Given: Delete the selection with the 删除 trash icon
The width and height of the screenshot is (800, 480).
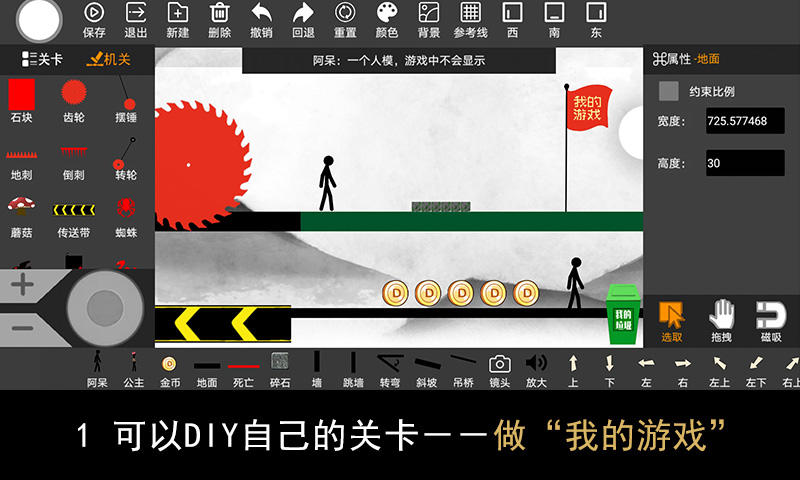Looking at the screenshot, I should click(219, 20).
